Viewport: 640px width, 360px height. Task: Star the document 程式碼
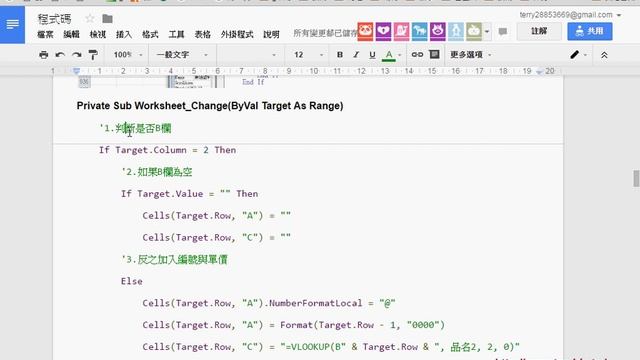point(90,18)
